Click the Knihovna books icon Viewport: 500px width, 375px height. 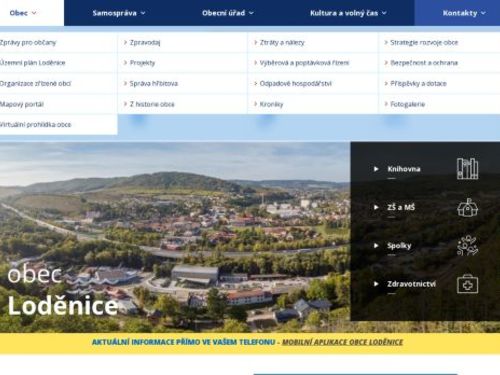[467, 169]
